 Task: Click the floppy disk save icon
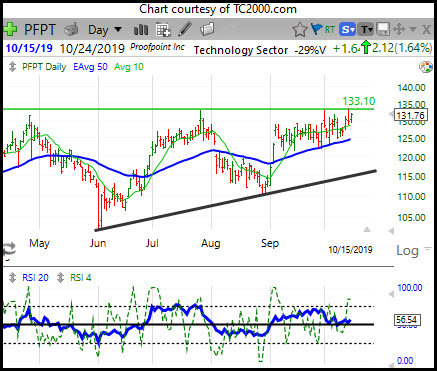click(383, 30)
